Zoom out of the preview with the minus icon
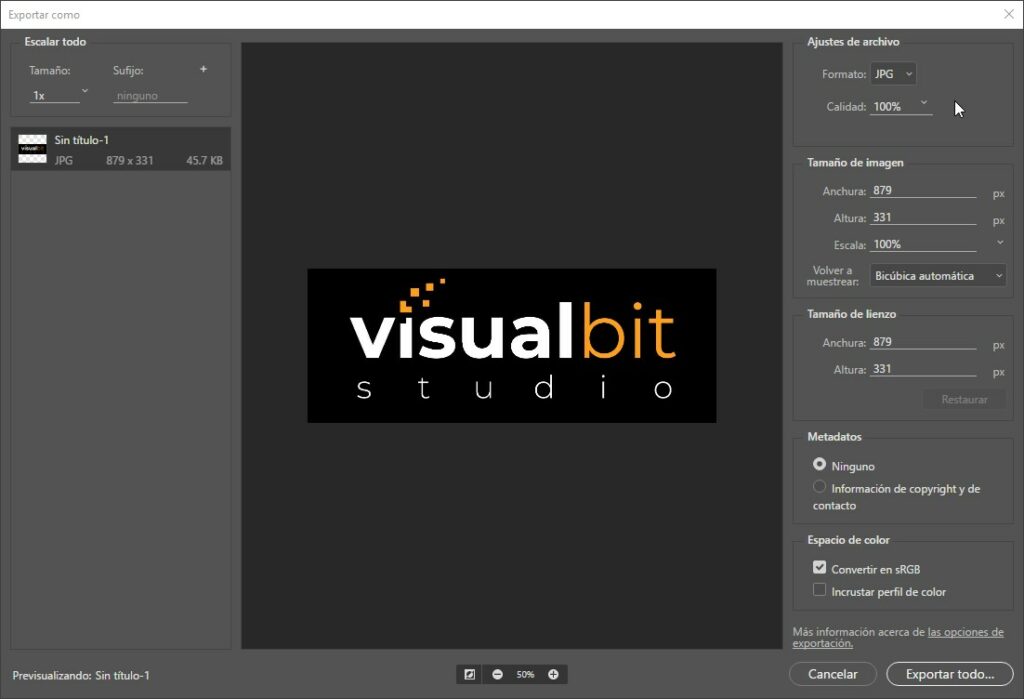1024x699 pixels. point(497,674)
